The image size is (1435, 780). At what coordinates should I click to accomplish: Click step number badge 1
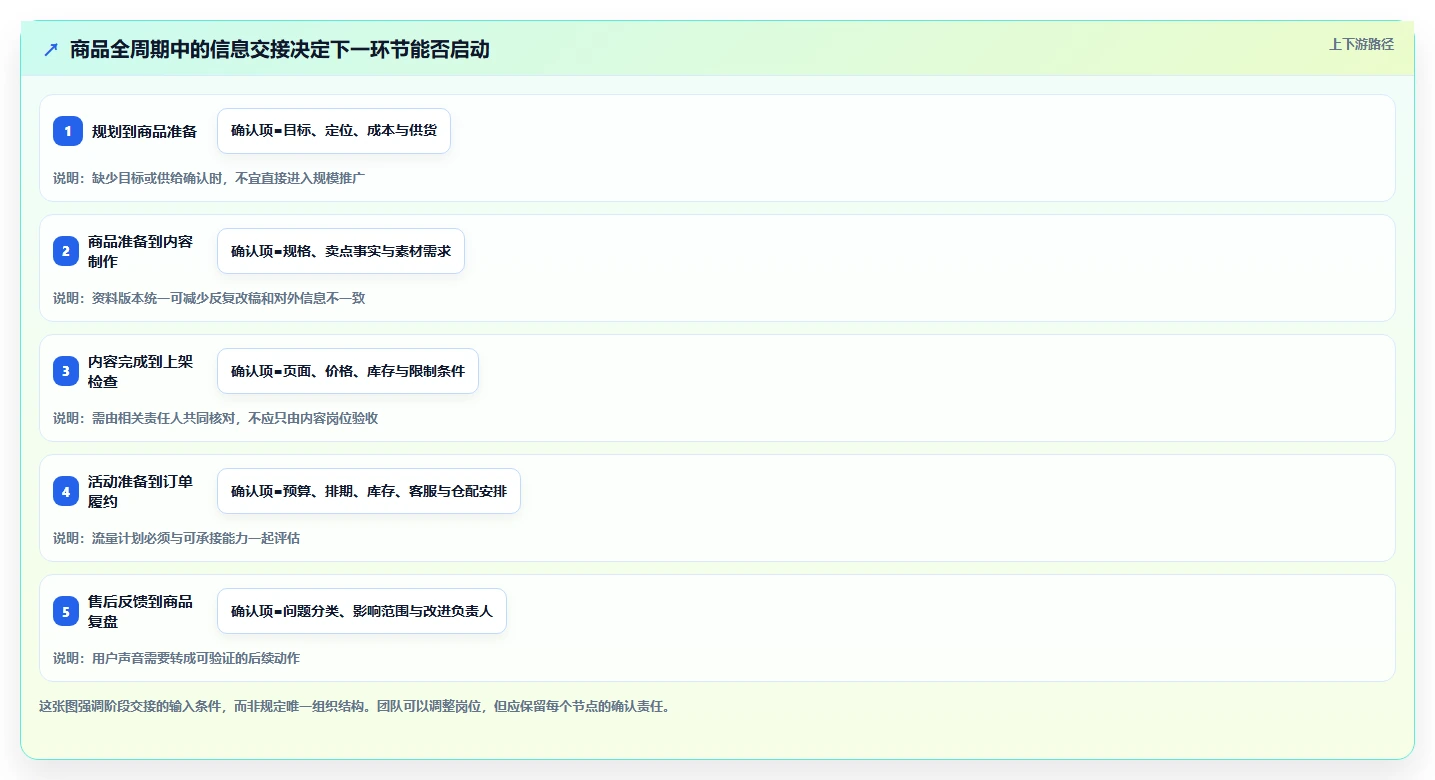[68, 131]
